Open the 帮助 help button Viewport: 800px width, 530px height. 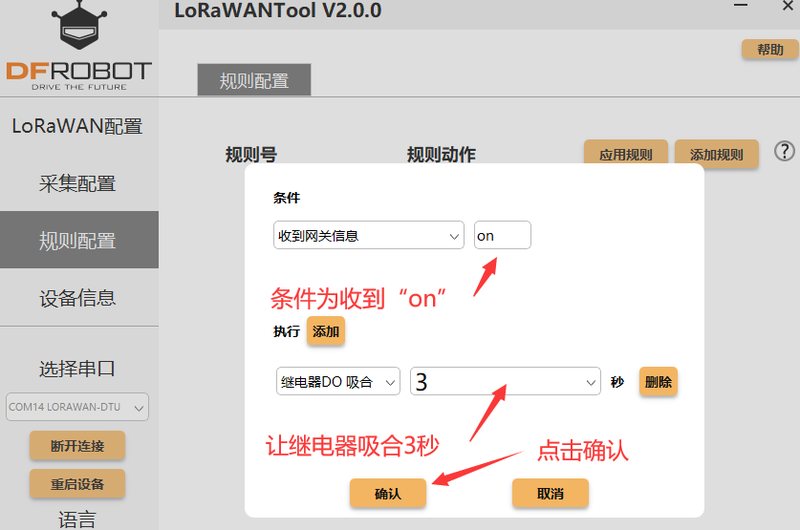[x=769, y=49]
